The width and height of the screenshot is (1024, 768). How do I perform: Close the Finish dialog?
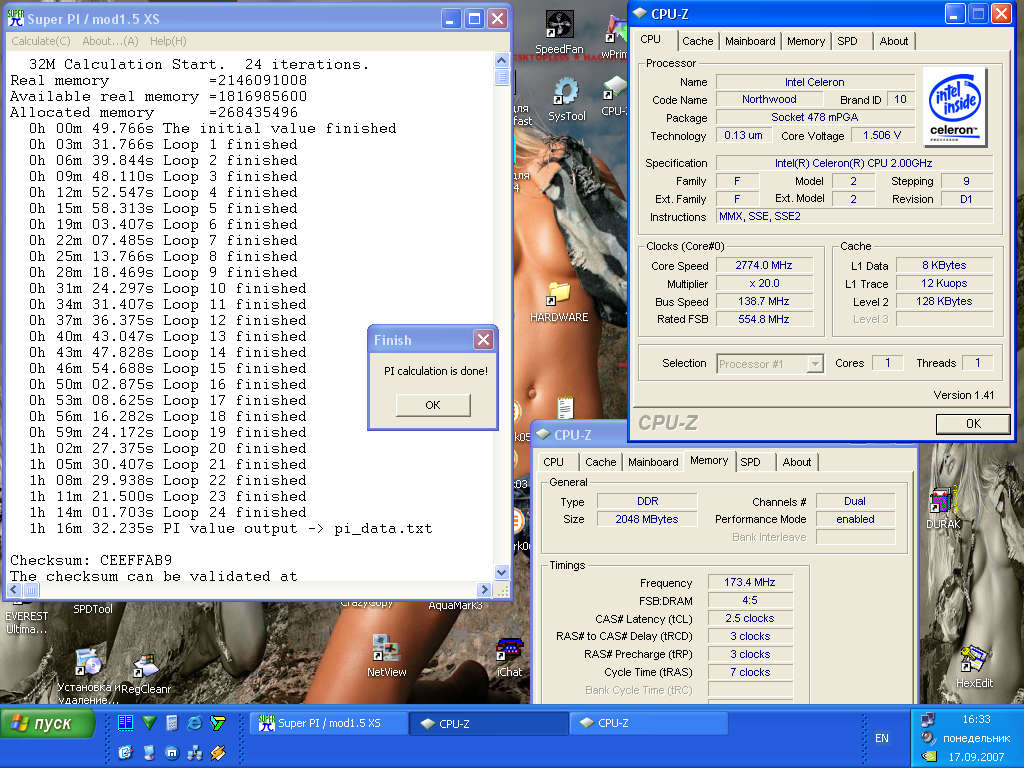483,340
